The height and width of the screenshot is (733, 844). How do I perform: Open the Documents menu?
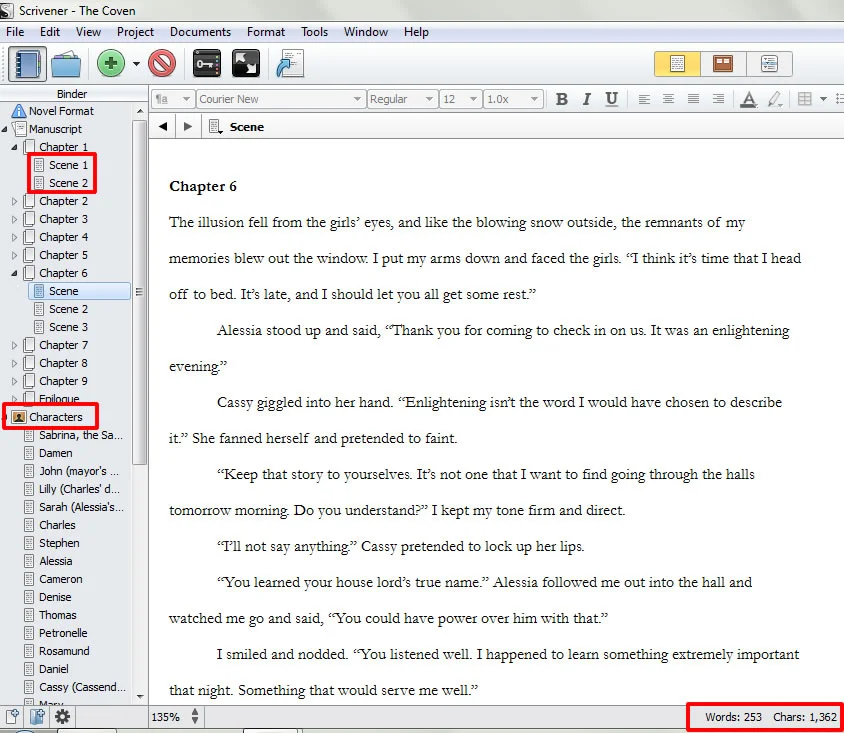pyautogui.click(x=200, y=32)
